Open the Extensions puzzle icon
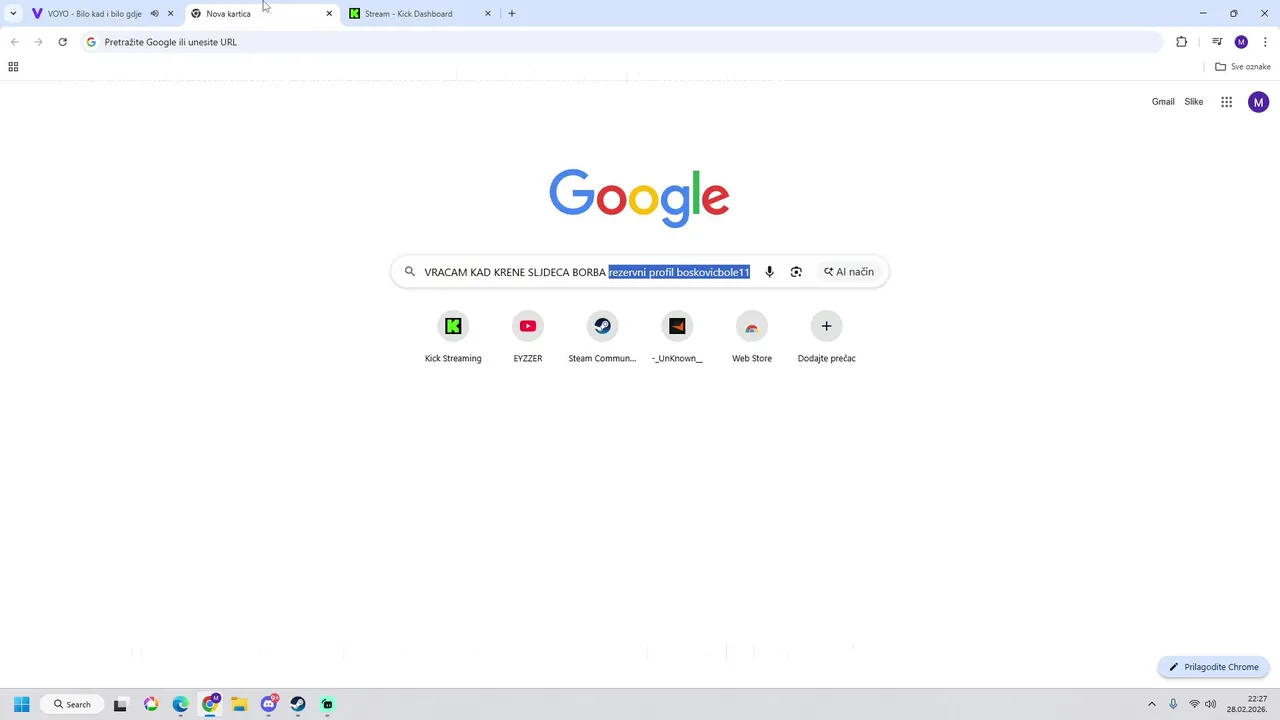The width and height of the screenshot is (1280, 720). 1181,42
